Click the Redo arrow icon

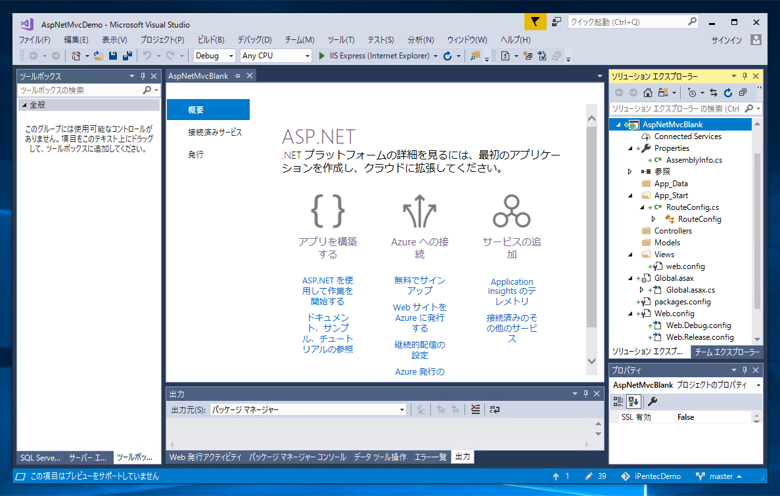click(170, 56)
